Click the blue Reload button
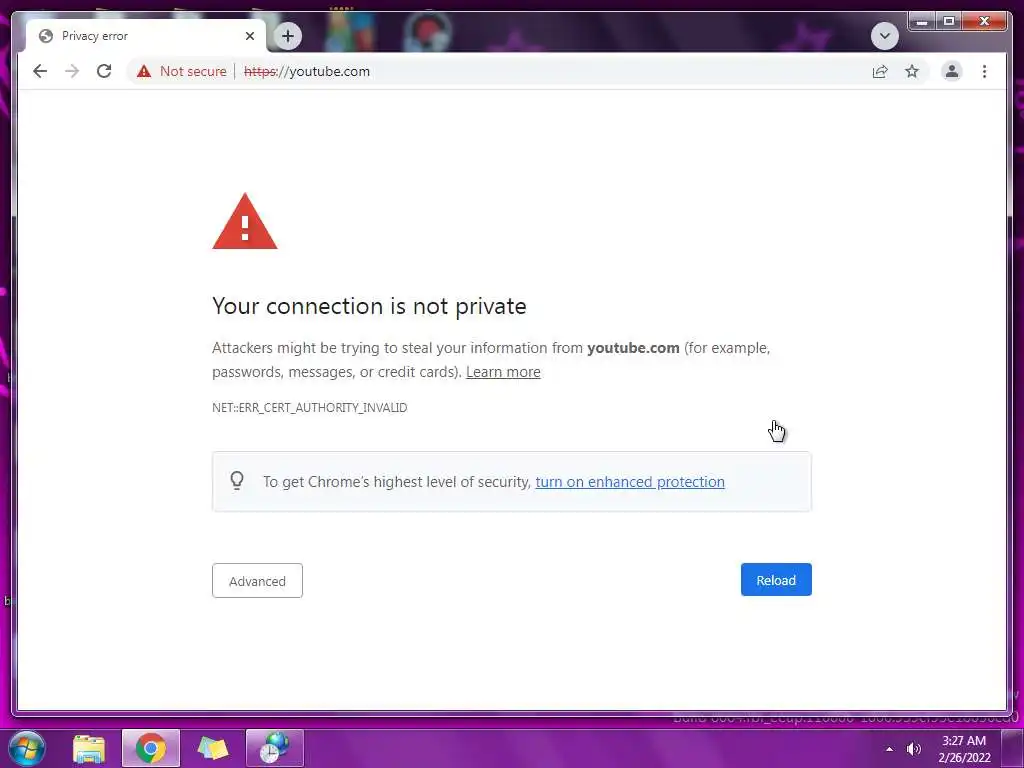This screenshot has width=1024, height=768. 776,579
